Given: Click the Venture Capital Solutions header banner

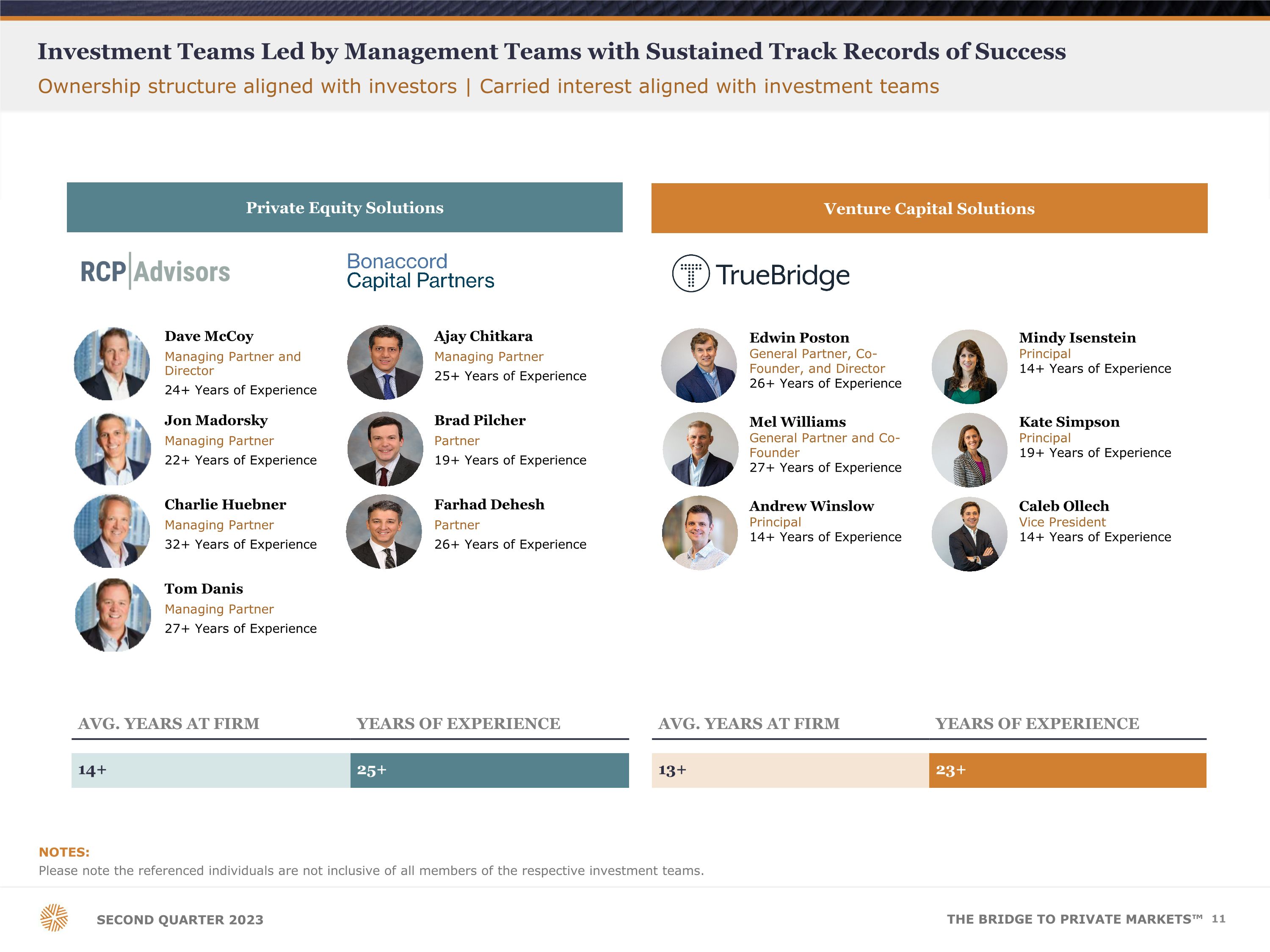Looking at the screenshot, I should pyautogui.click(x=929, y=208).
